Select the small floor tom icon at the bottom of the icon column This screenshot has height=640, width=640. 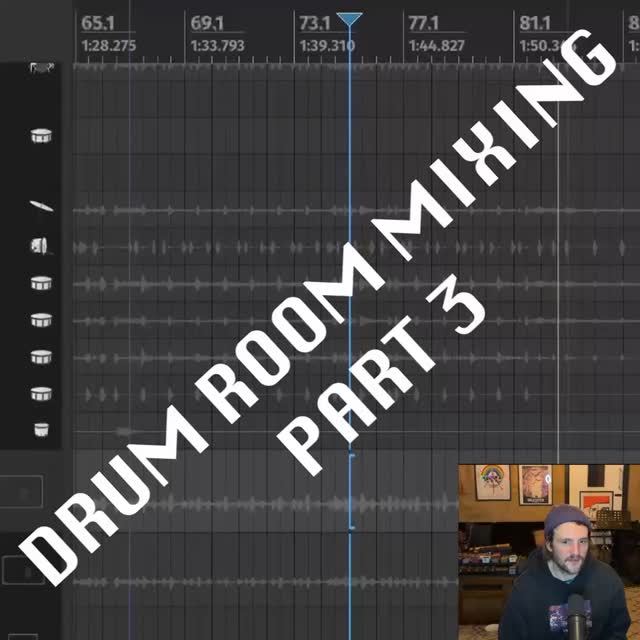click(x=41, y=429)
